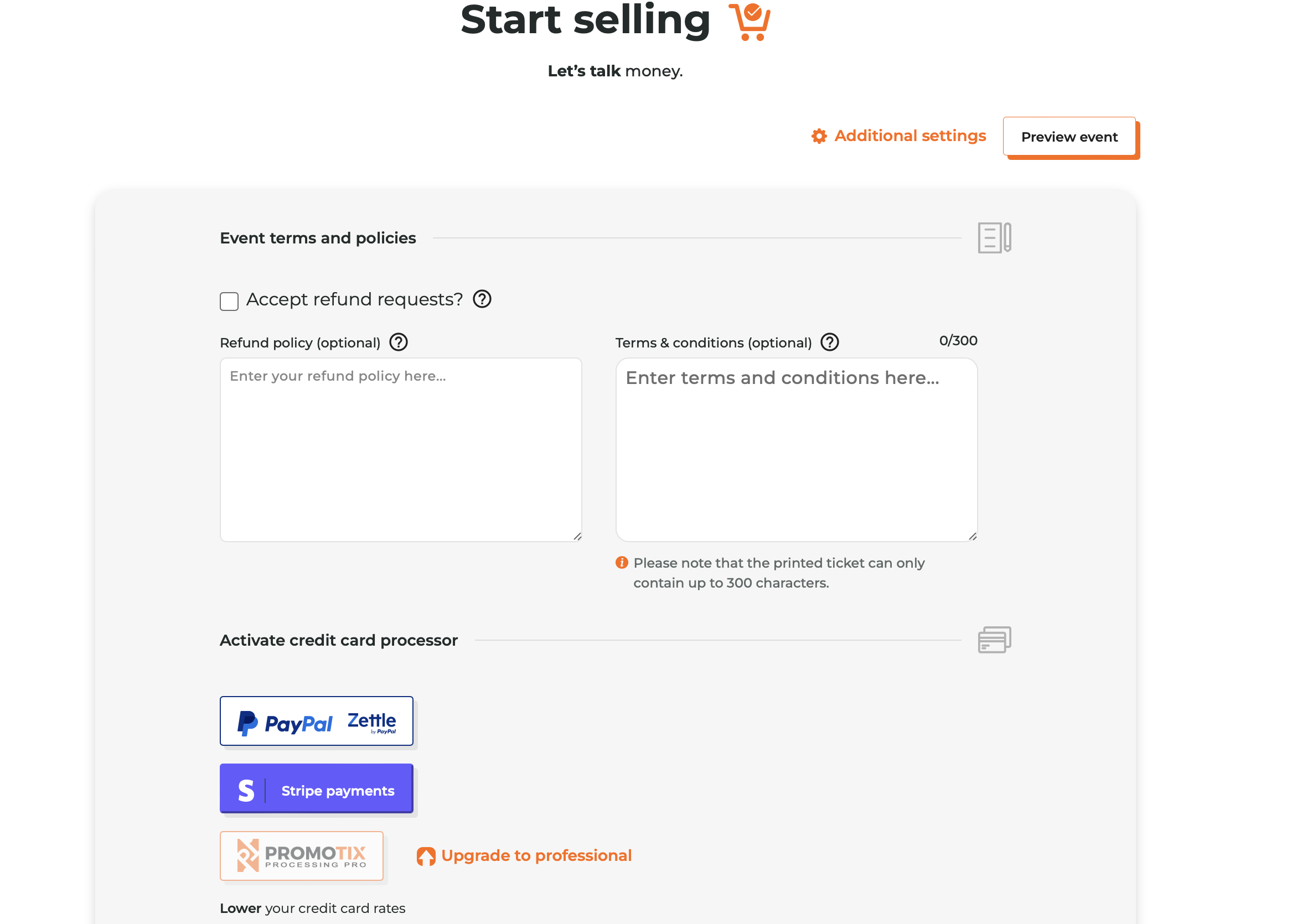Choose the PayPal Zettle processor button

click(x=317, y=721)
